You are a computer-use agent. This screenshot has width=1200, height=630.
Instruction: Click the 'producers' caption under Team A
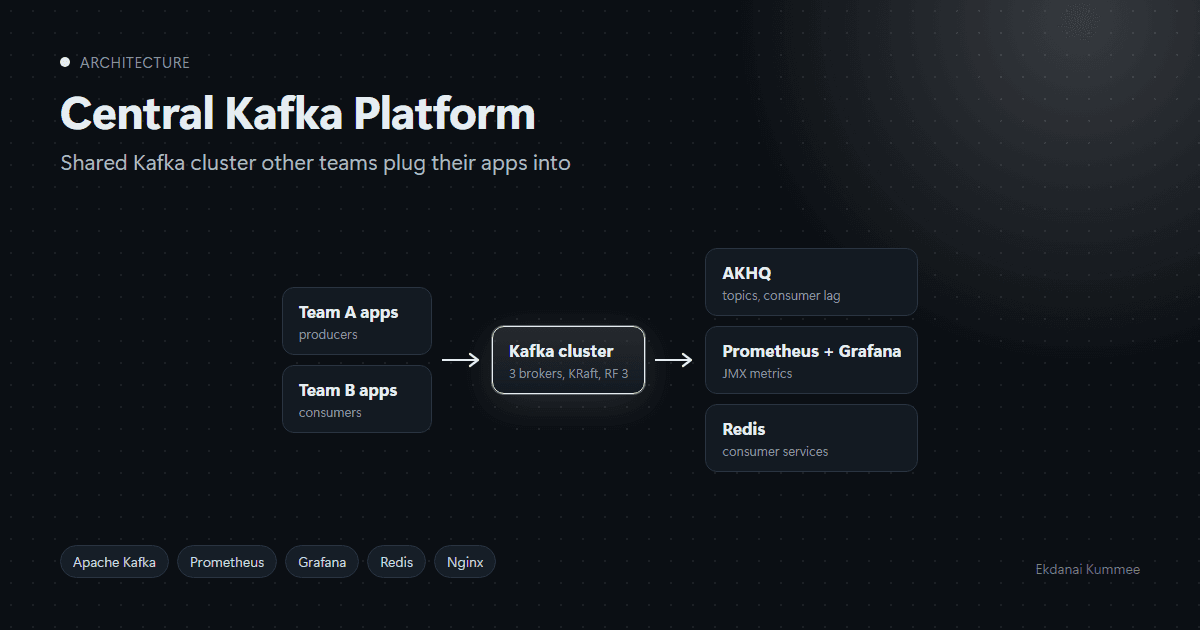click(x=328, y=335)
